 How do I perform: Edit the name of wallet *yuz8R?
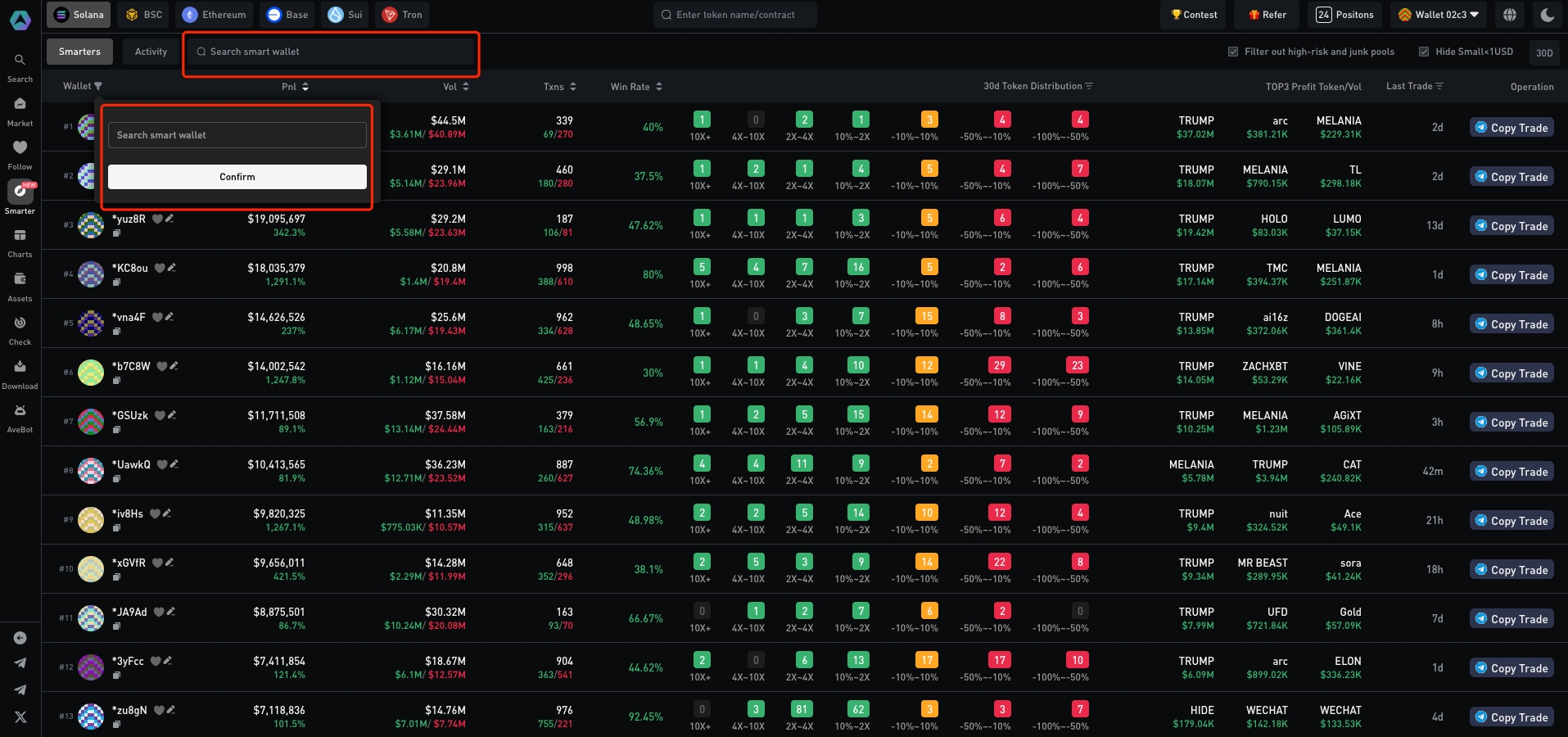pyautogui.click(x=169, y=219)
